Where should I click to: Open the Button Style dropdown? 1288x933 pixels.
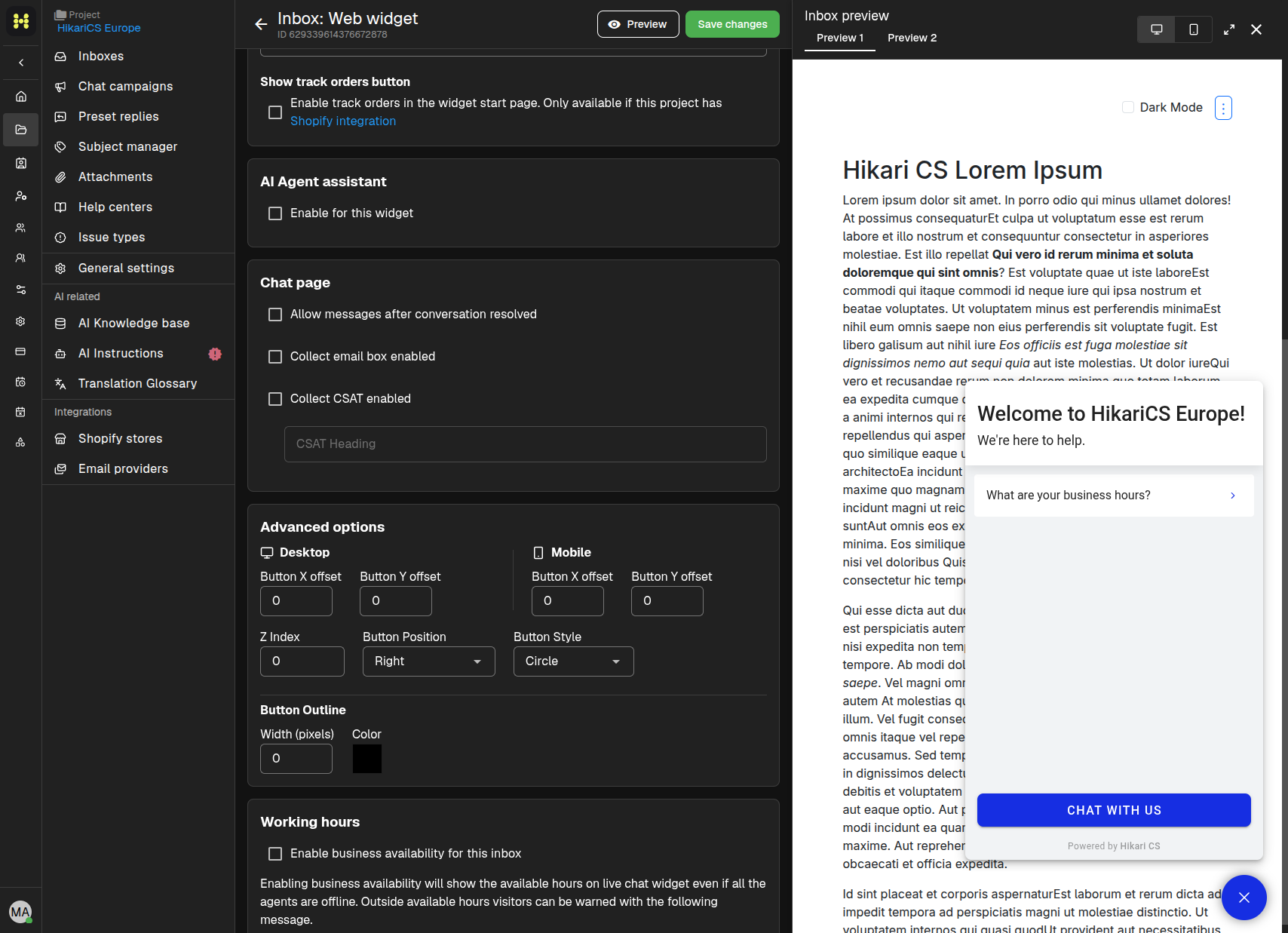(573, 661)
